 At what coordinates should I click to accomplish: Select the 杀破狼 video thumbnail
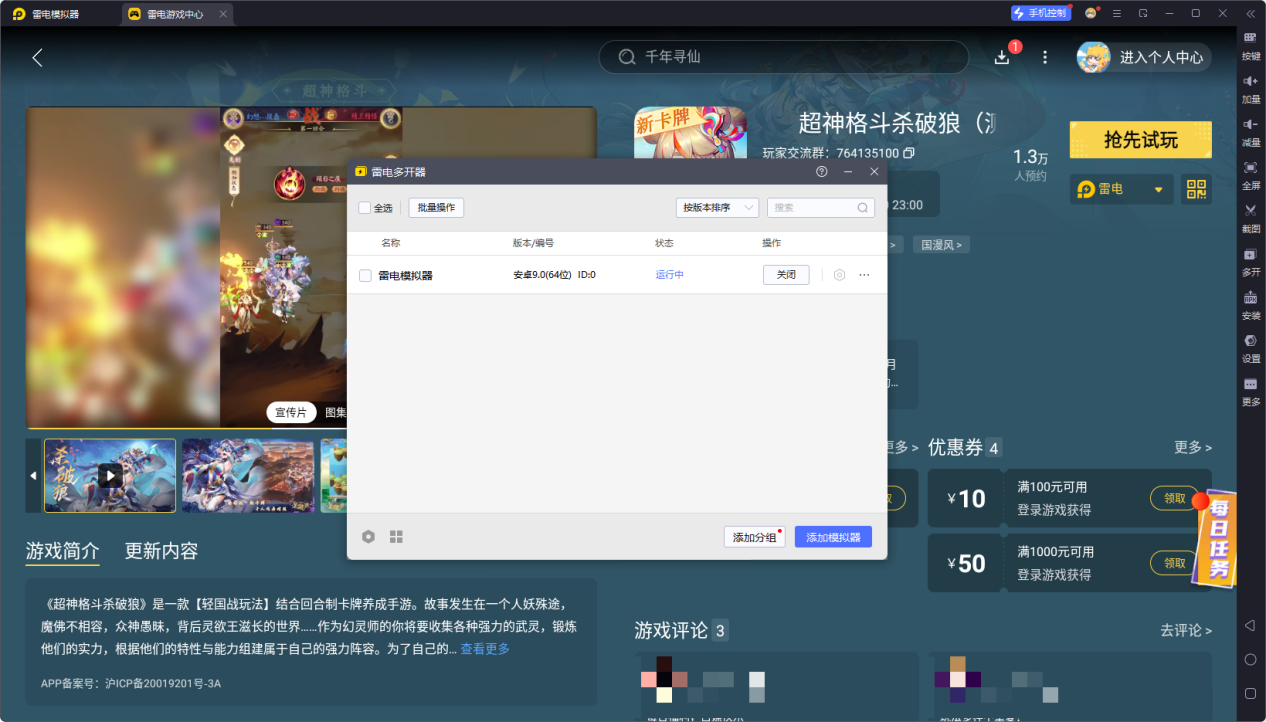[x=110, y=476]
